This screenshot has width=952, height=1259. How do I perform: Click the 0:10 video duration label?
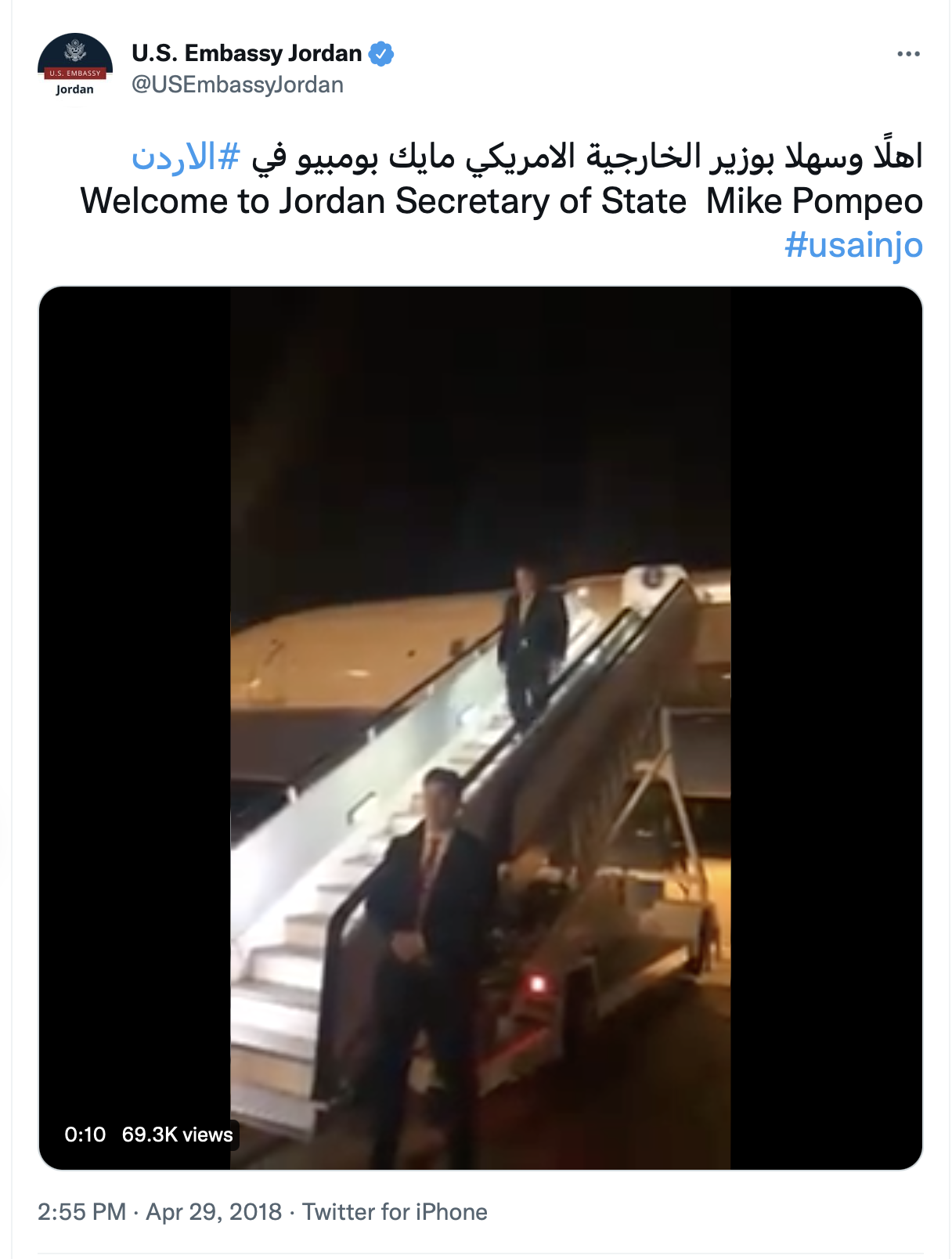85,1135
